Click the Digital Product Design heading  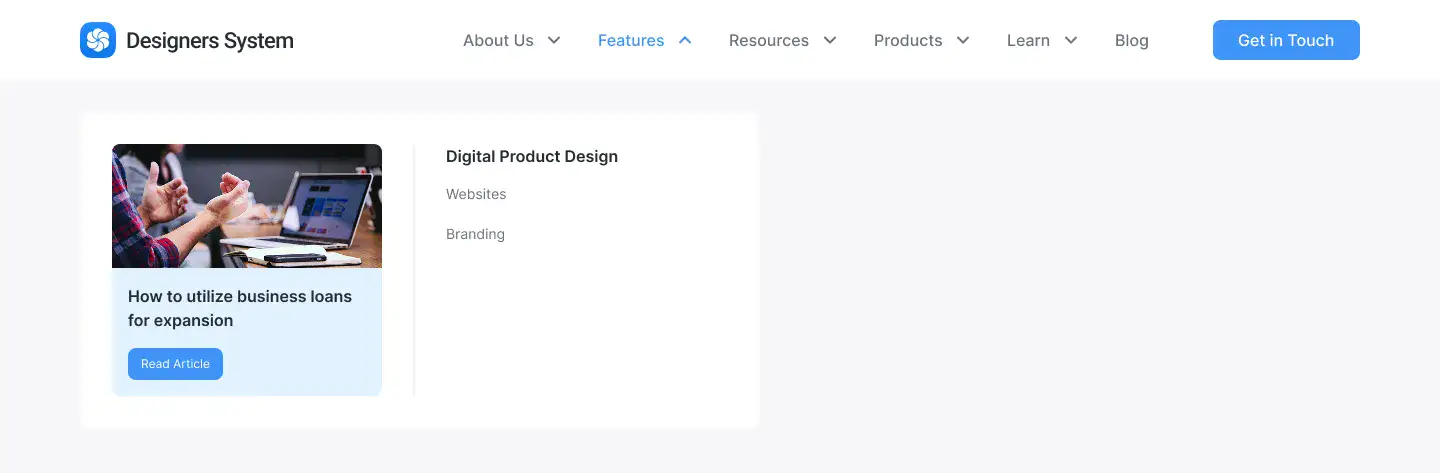(x=532, y=156)
